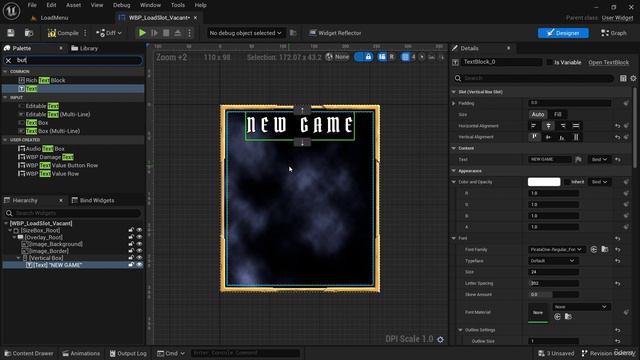Viewport: 640px width, 360px height.
Task: Open the Content Drawer
Action: click(29, 353)
